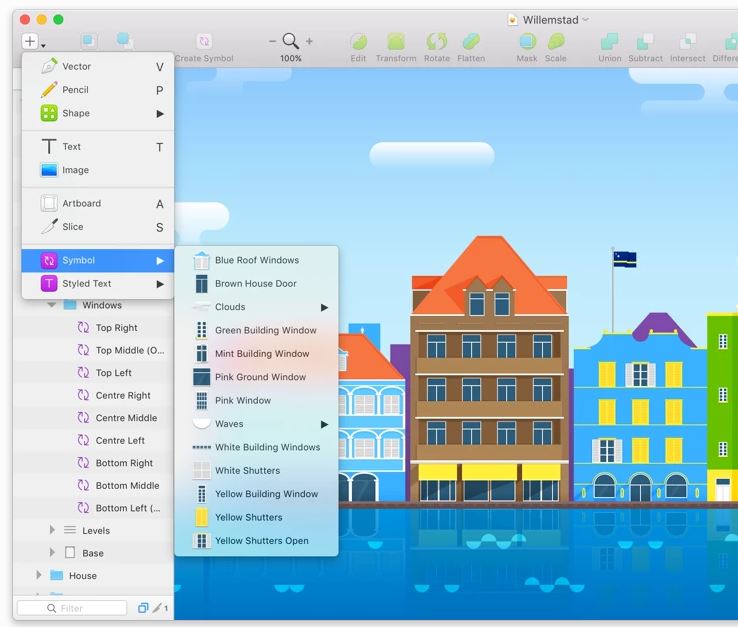
Task: Expand the Waves symbol submenu
Action: coord(257,424)
